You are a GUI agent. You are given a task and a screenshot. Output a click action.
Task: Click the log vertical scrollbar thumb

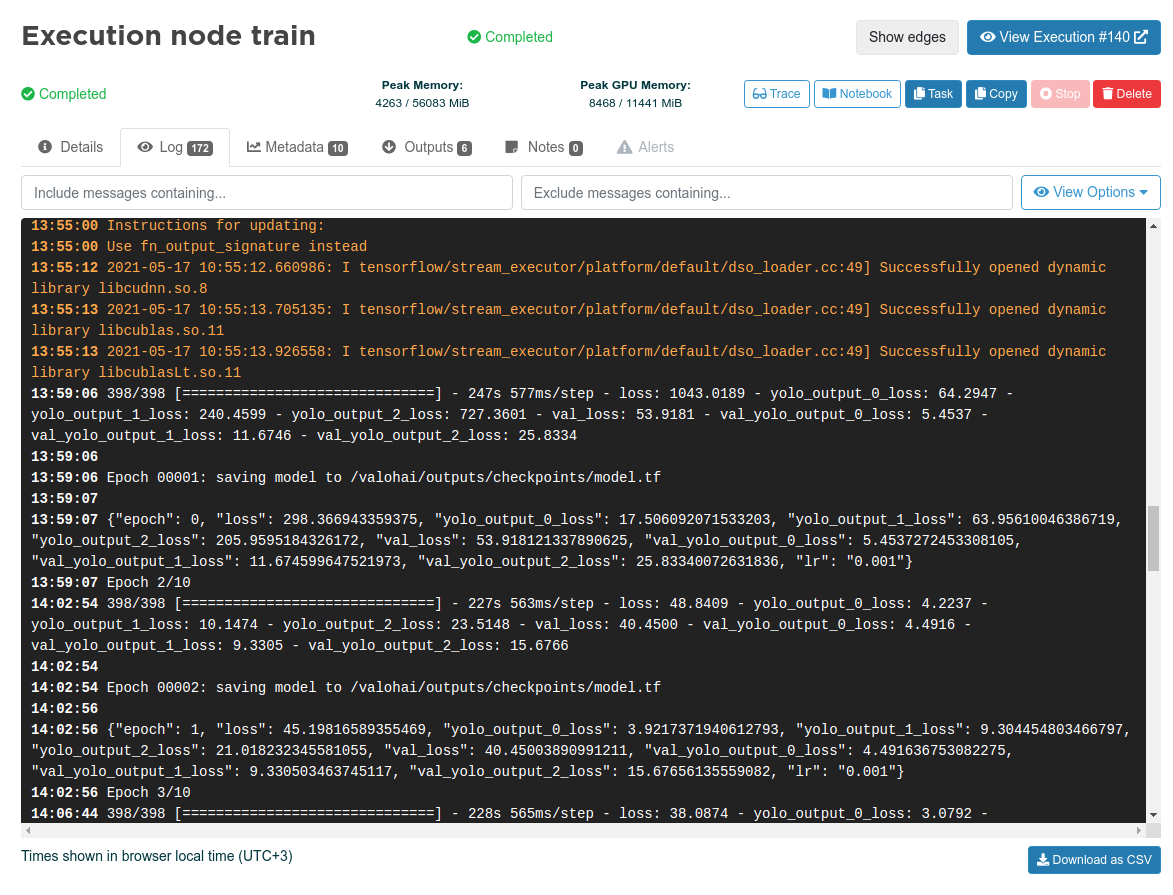click(x=1153, y=538)
